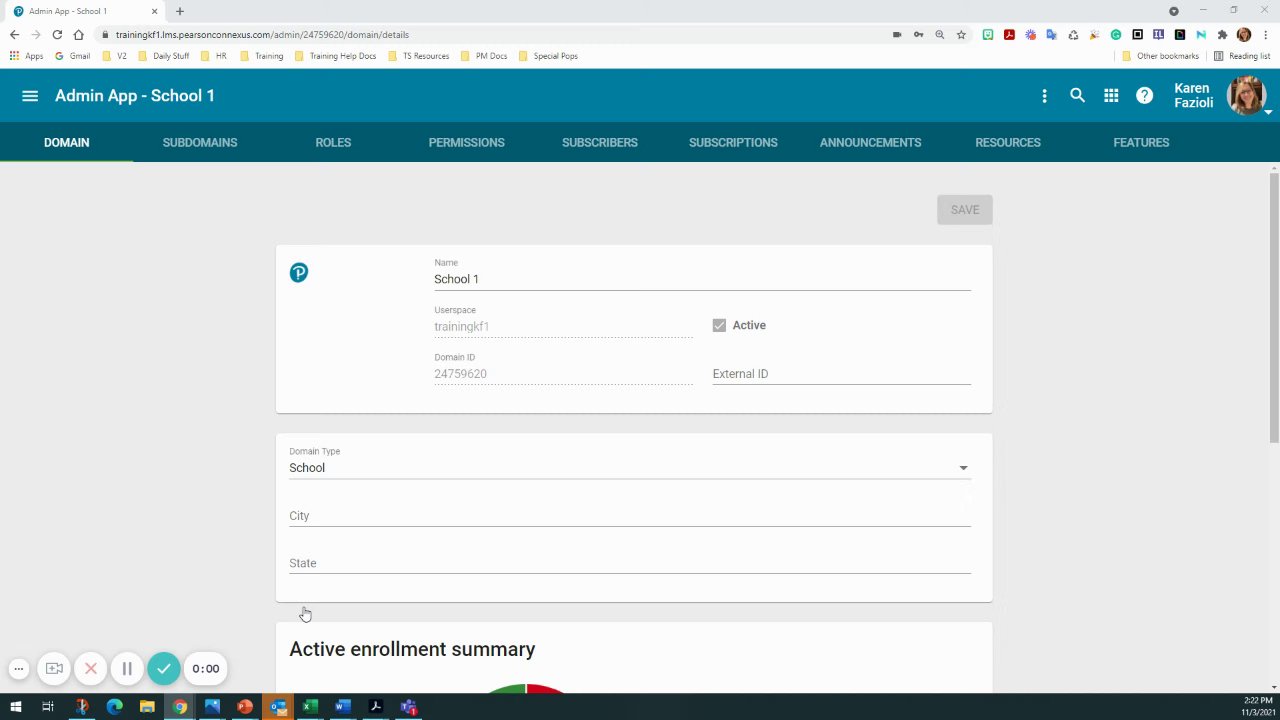
Task: Open the tab search dropdown in Chrome
Action: [1174, 11]
